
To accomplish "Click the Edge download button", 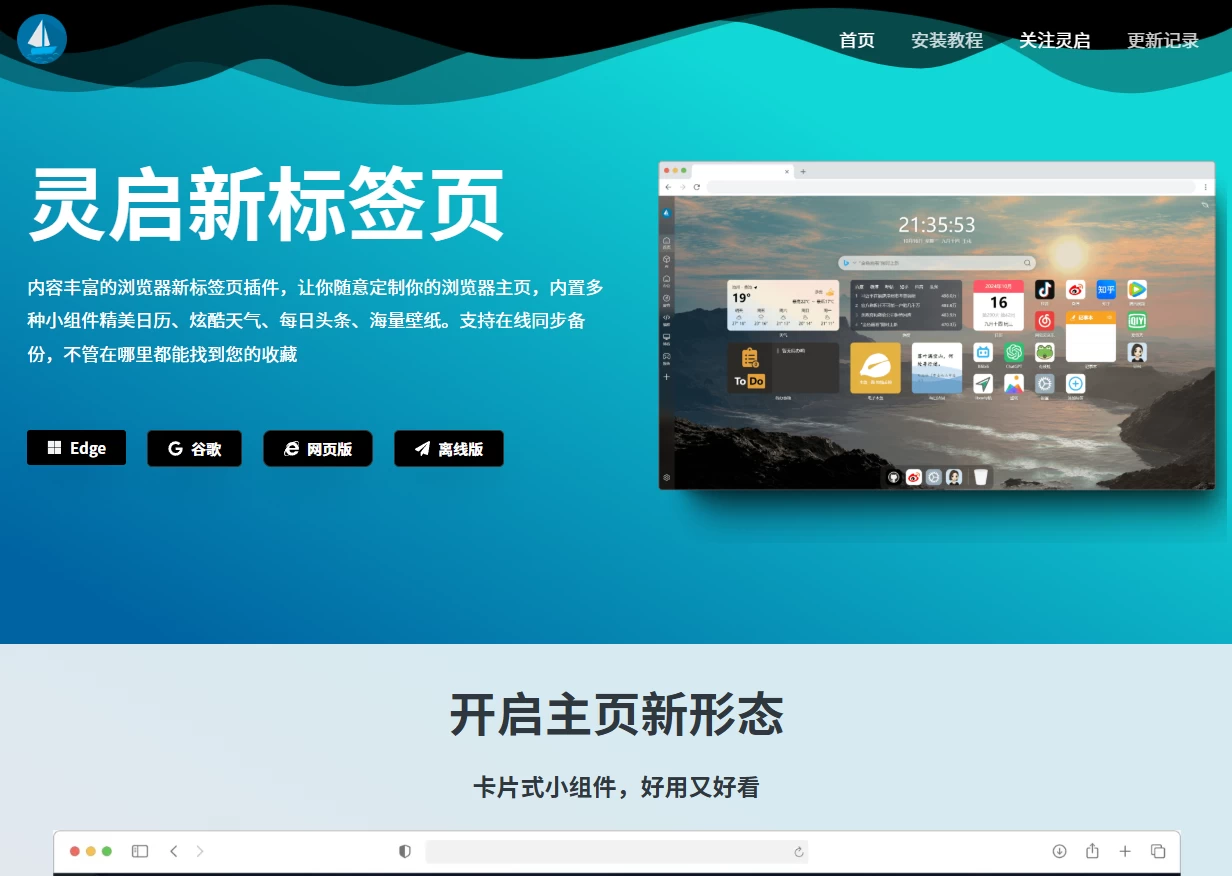I will coord(76,448).
